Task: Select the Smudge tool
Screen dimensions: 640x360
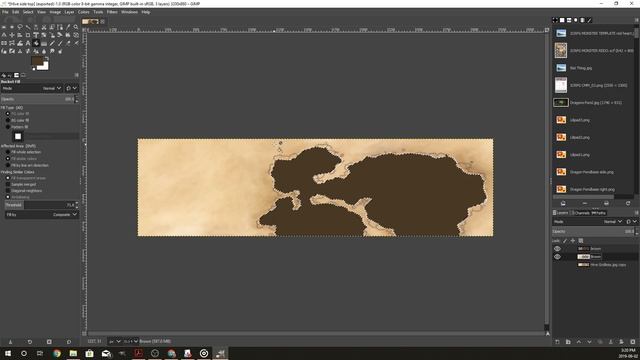Action: pos(52,51)
